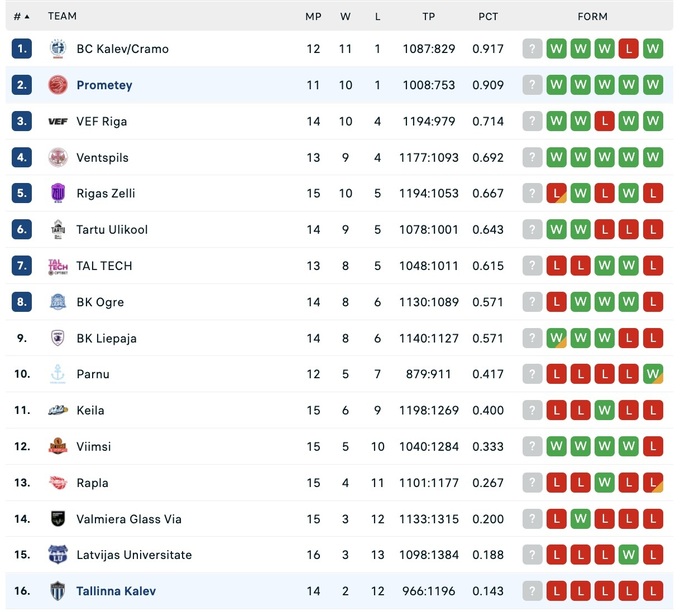Open the Tartu Ulikool team link
Viewport: 680px width, 612px height.
tap(112, 229)
